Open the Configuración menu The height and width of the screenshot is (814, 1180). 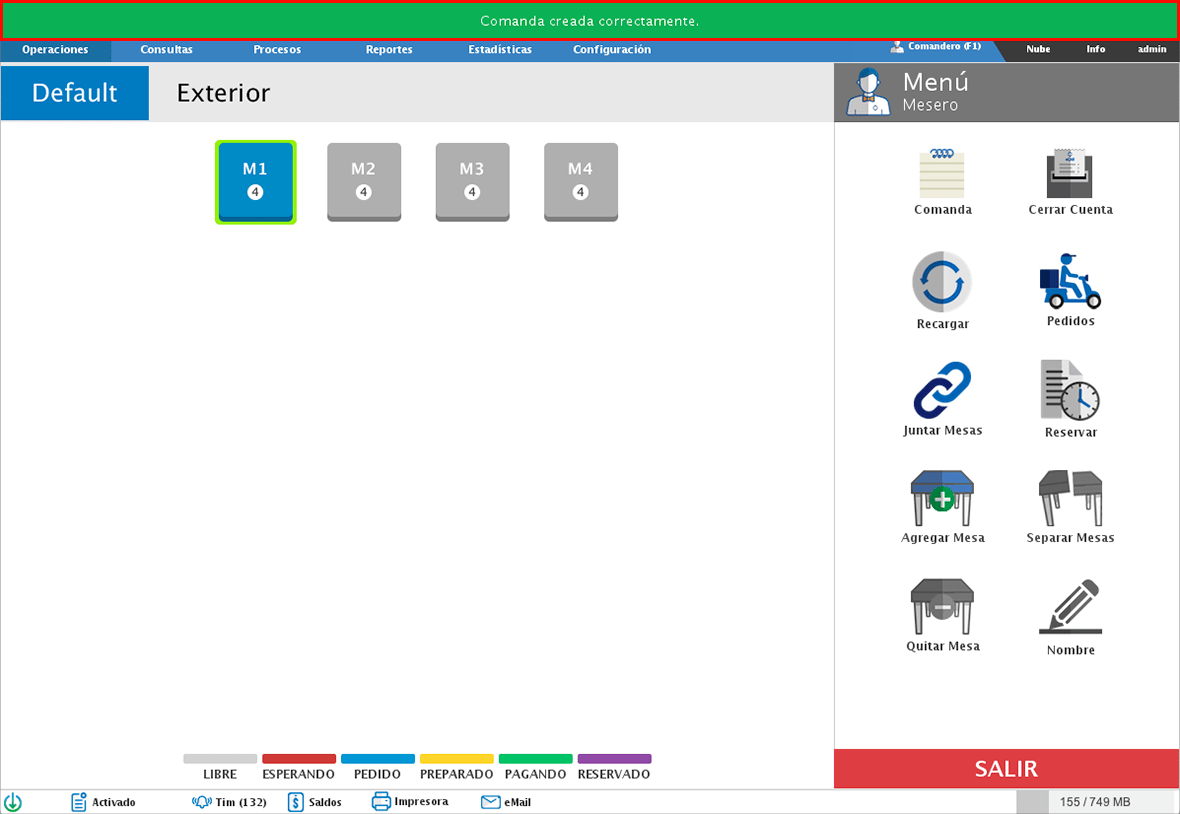click(x=611, y=49)
